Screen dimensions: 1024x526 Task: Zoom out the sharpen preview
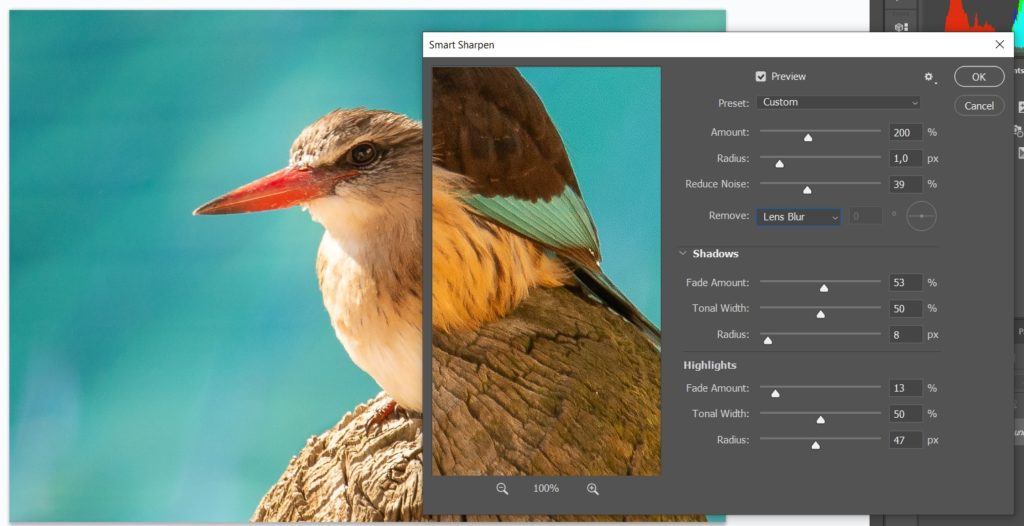502,489
